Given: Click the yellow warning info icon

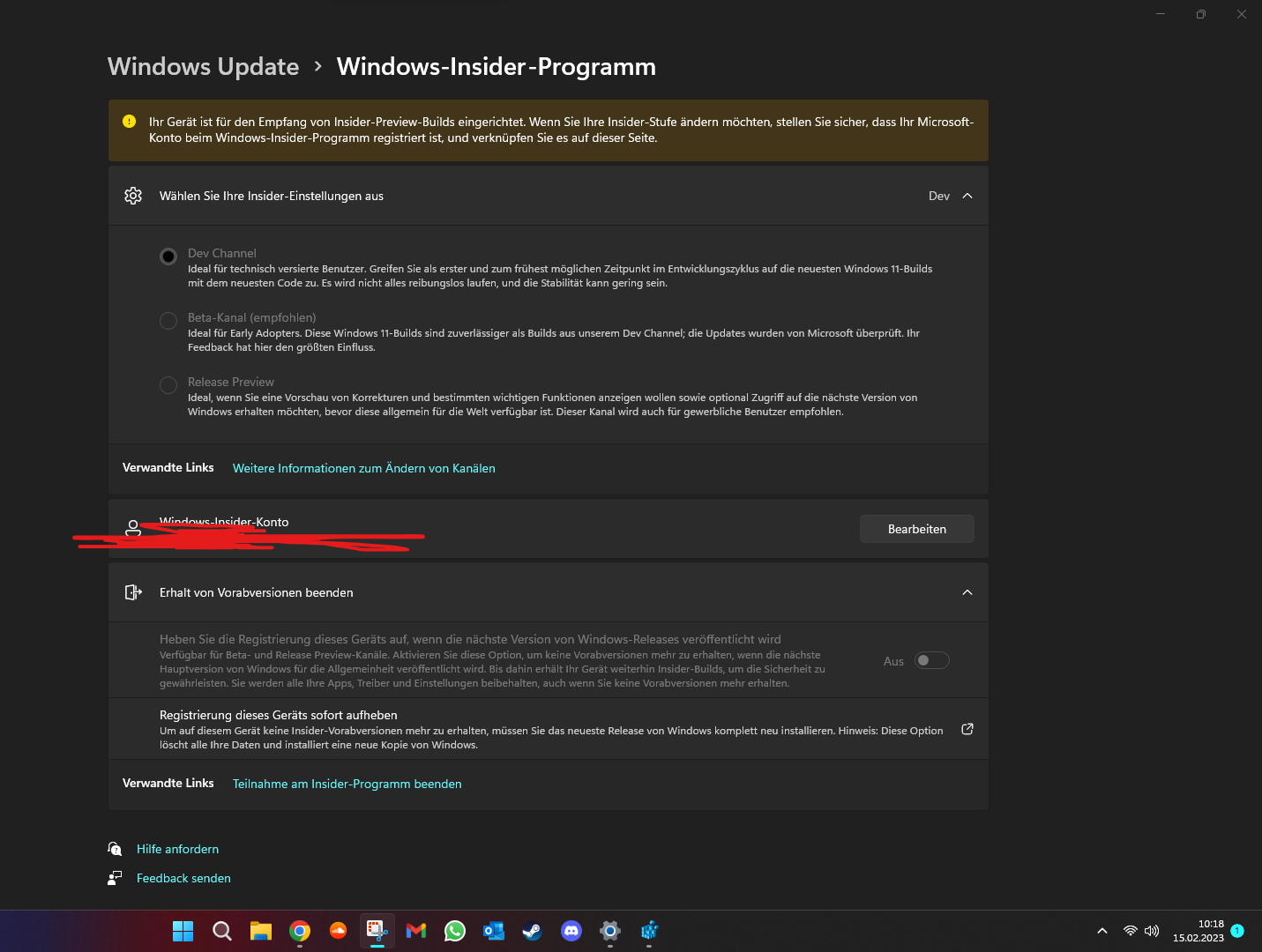Looking at the screenshot, I should 130,122.
